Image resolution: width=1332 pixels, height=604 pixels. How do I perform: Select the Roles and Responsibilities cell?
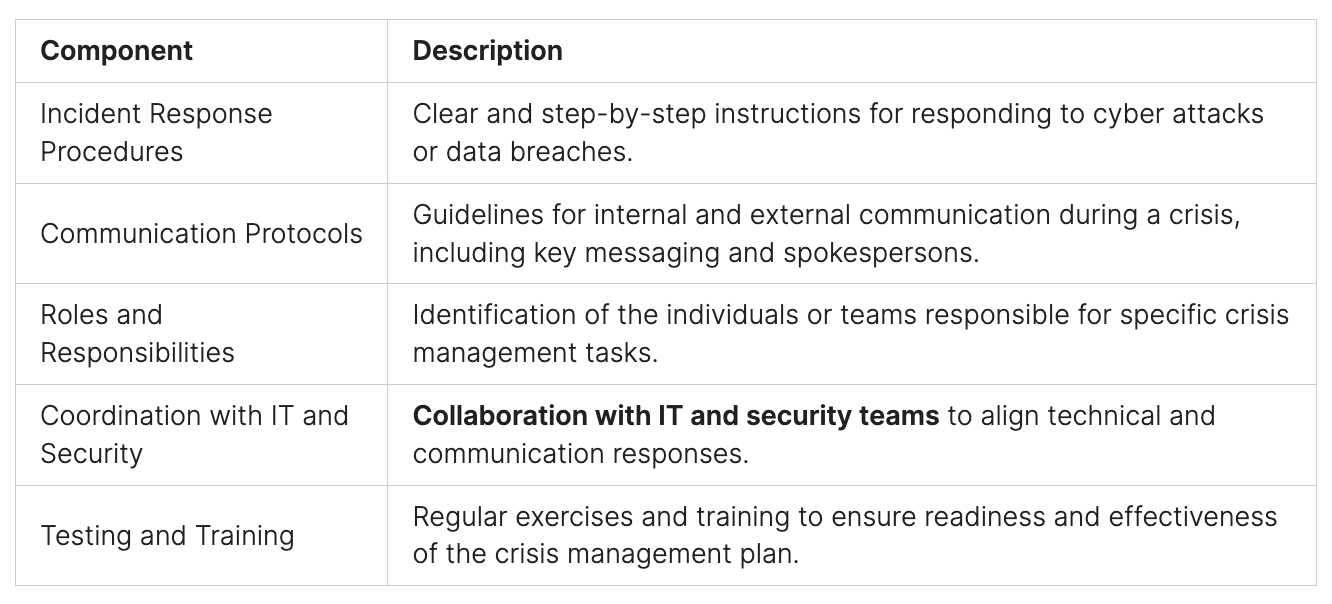(137, 333)
